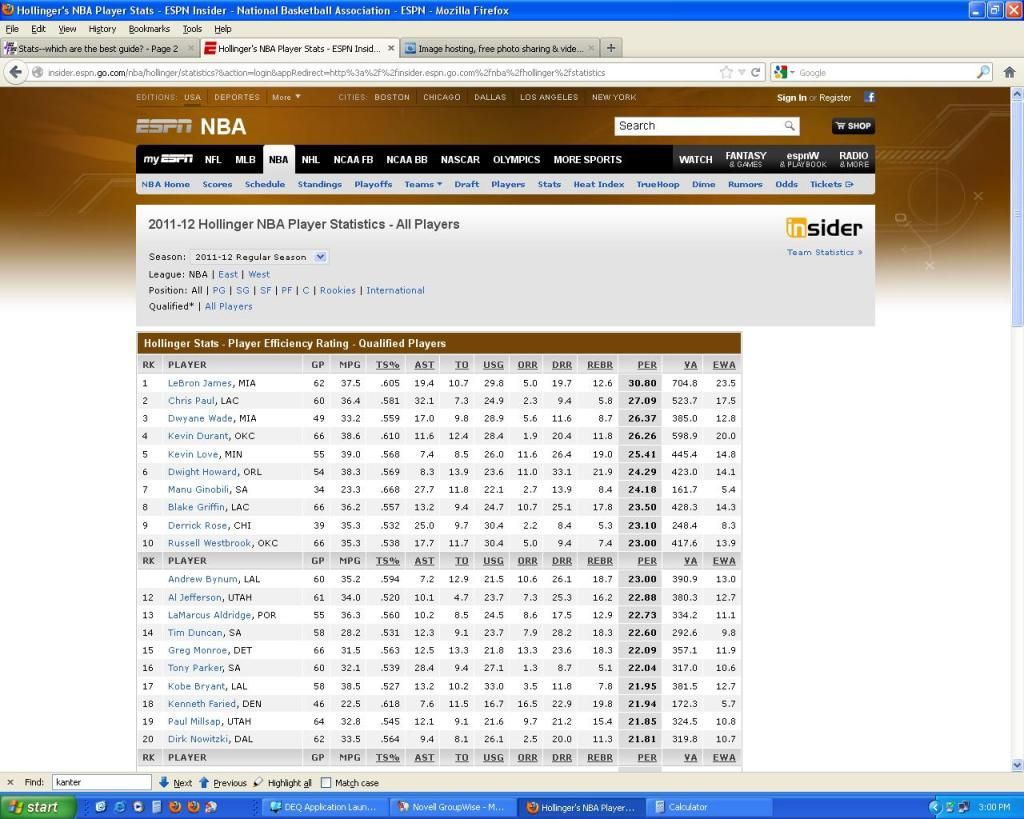Image resolution: width=1024 pixels, height=819 pixels.
Task: Switch to the Stats--which are the best guide tab
Action: coord(100,48)
